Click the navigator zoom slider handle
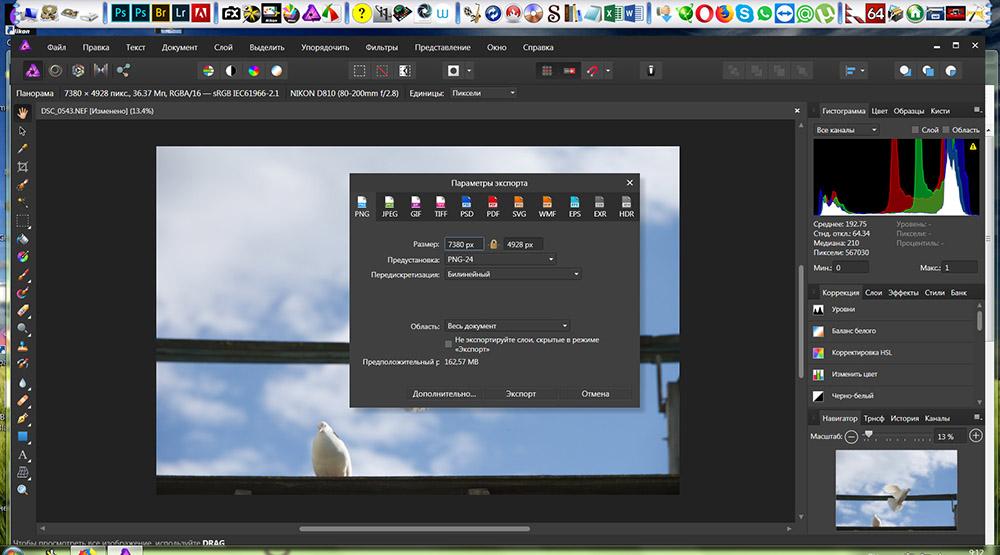 868,434
